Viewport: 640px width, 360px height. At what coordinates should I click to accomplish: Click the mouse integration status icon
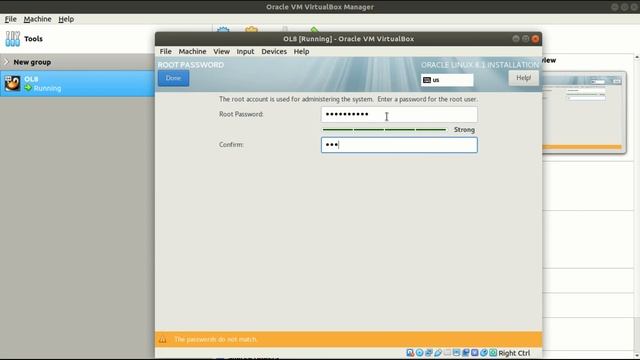[484, 353]
